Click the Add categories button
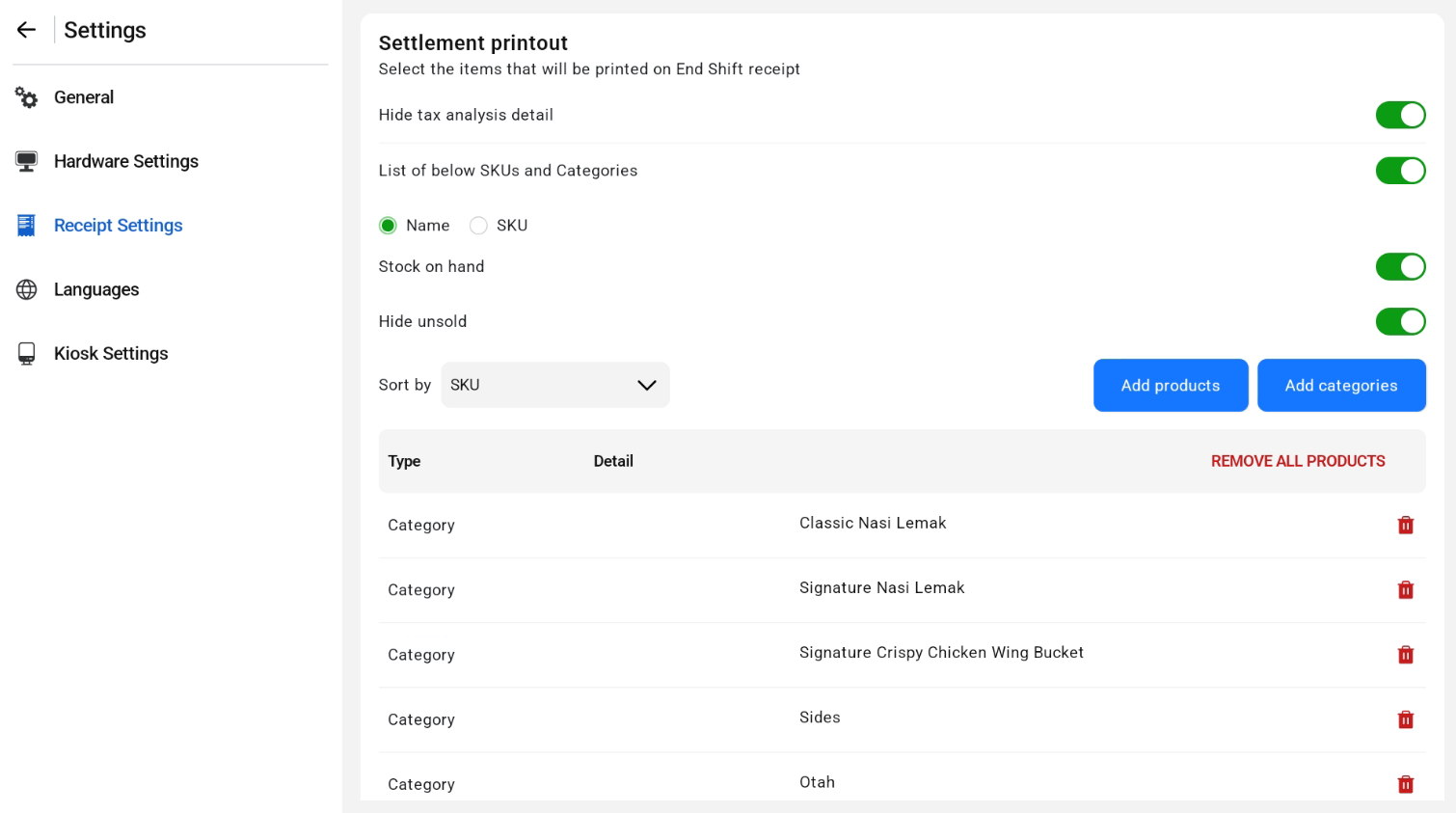This screenshot has width=1456, height=813. click(x=1341, y=385)
